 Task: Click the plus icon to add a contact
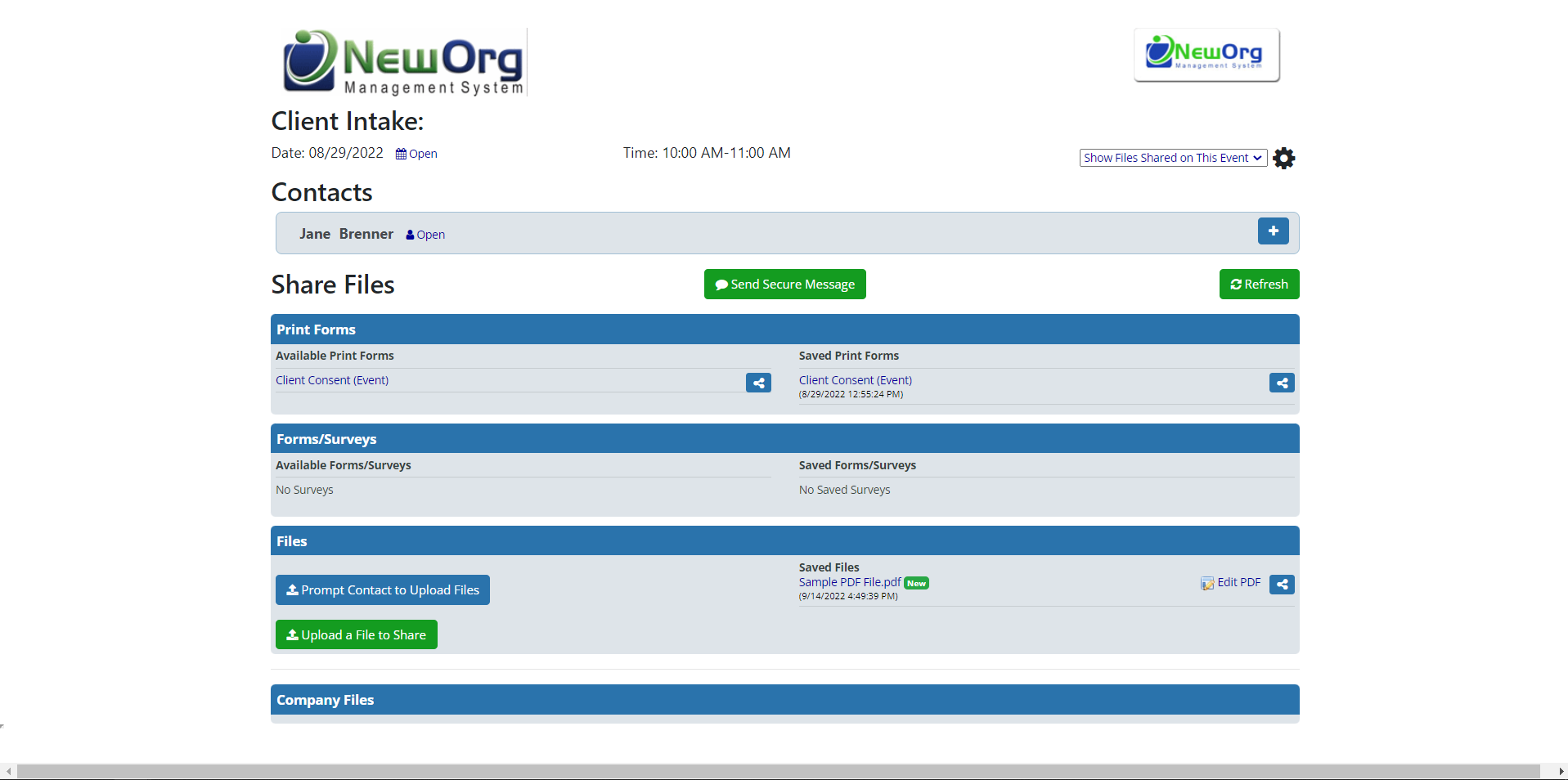click(1273, 231)
